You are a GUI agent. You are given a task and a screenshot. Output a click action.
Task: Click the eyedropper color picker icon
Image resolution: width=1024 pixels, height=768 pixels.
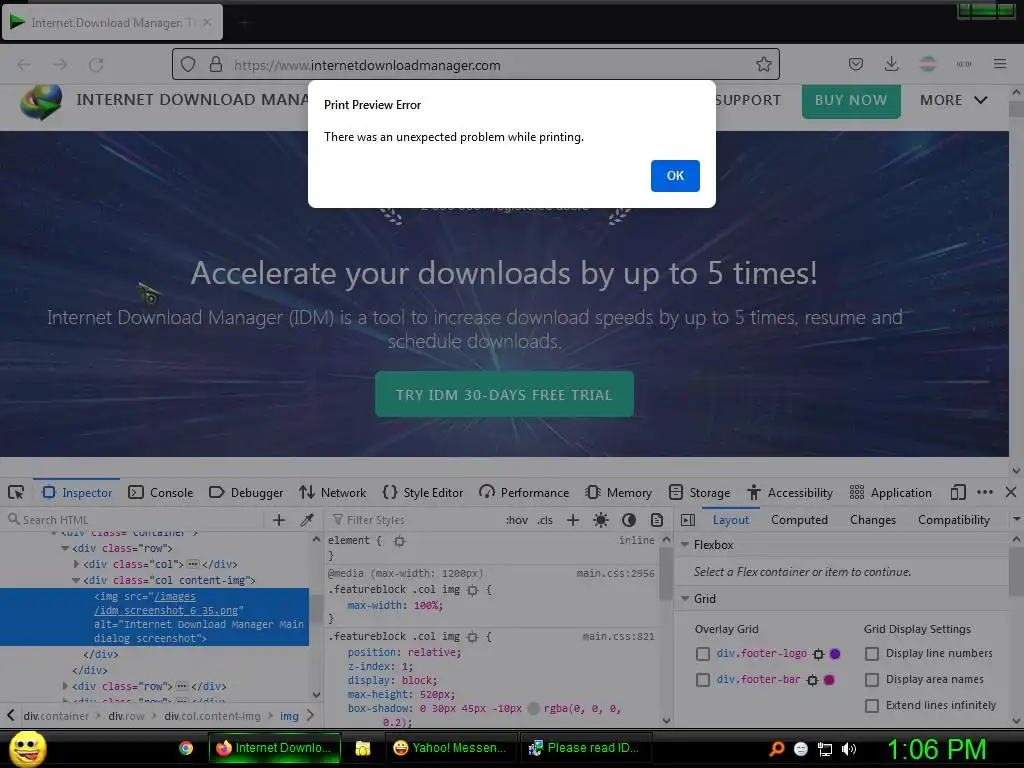pyautogui.click(x=306, y=520)
